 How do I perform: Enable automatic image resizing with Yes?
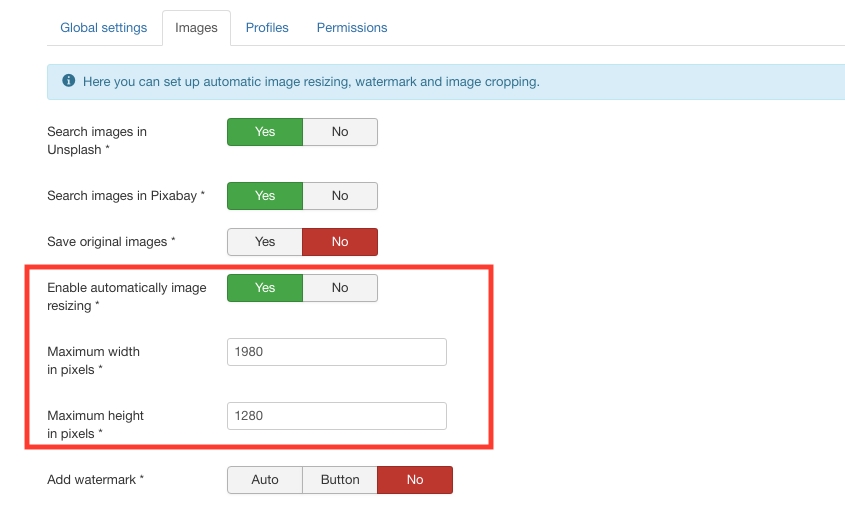click(x=265, y=288)
